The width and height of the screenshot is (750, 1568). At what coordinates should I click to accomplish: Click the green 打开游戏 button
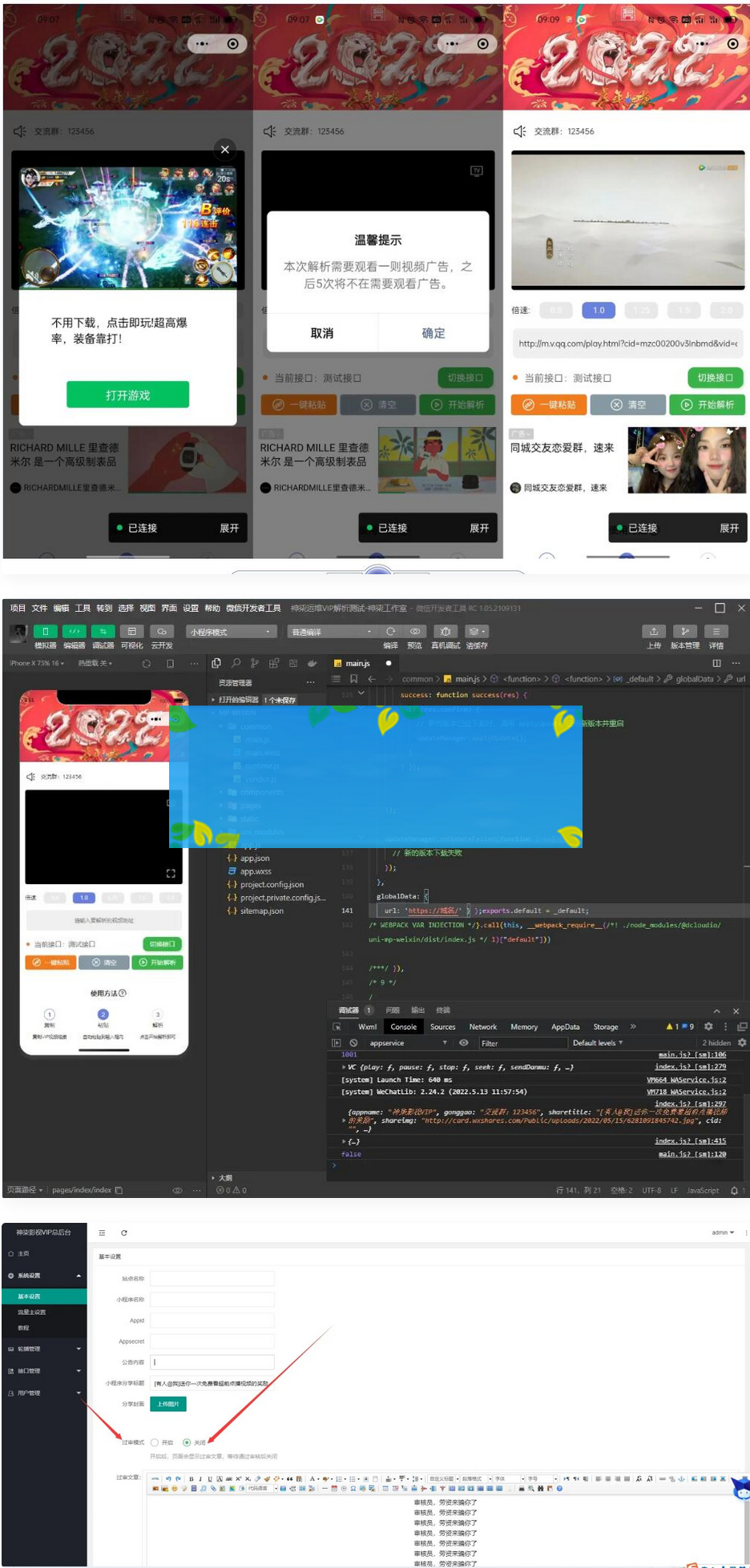click(x=127, y=395)
